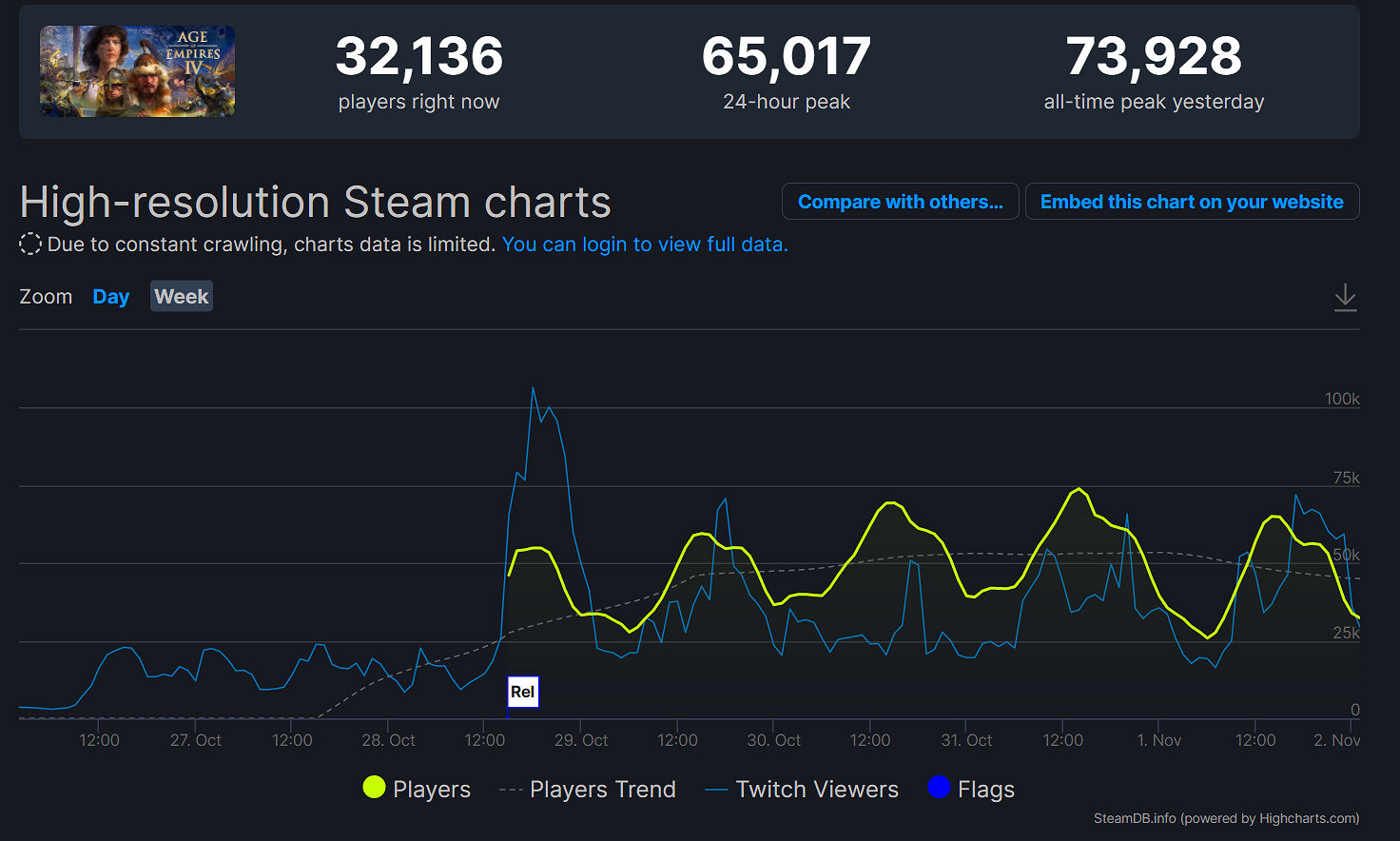Open the chart download export menu icon
Image resolution: width=1400 pixels, height=841 pixels.
[1345, 297]
